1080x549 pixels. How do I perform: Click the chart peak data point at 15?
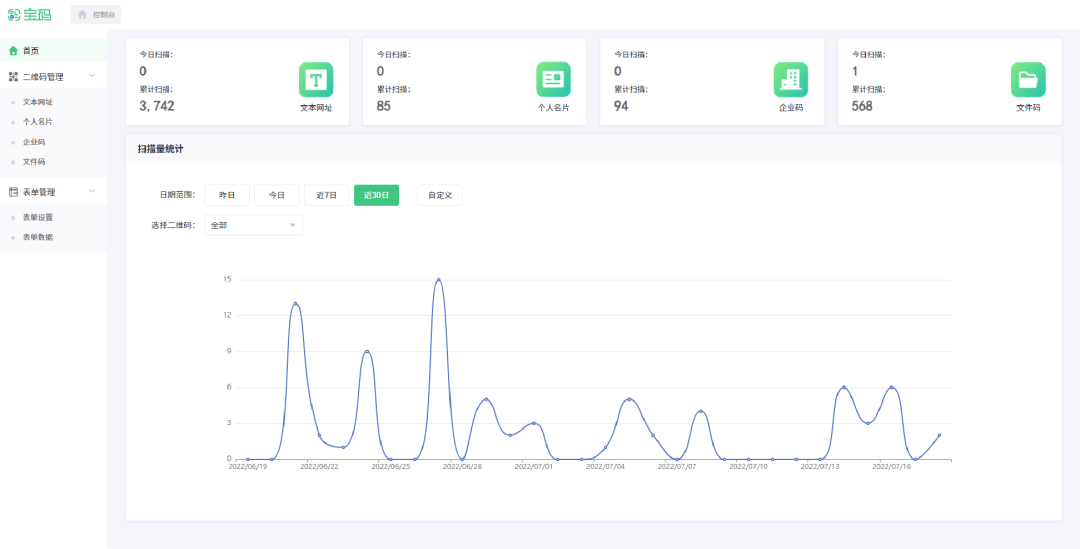[438, 280]
